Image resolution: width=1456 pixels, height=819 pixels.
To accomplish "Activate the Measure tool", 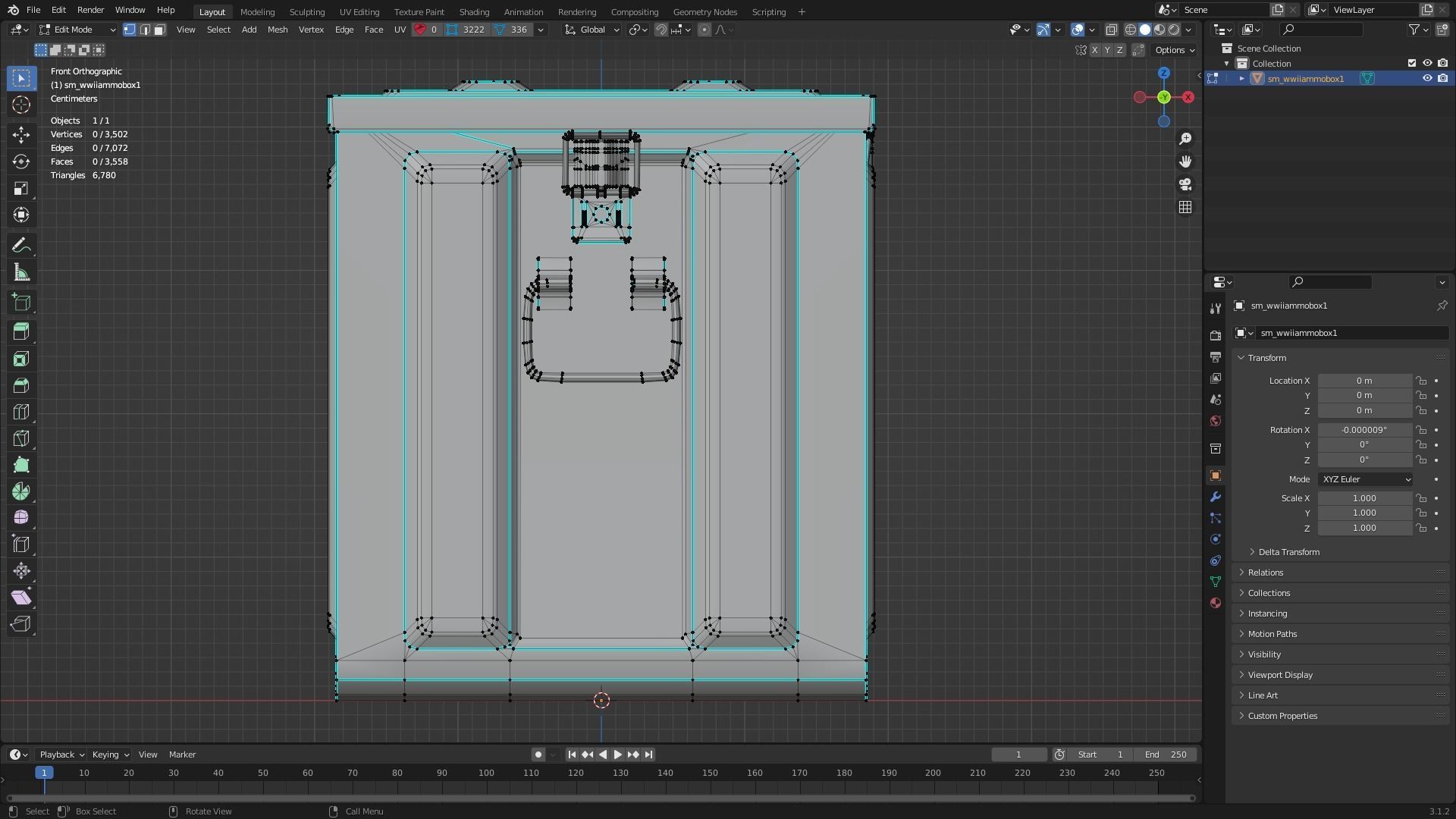I will coord(21,273).
